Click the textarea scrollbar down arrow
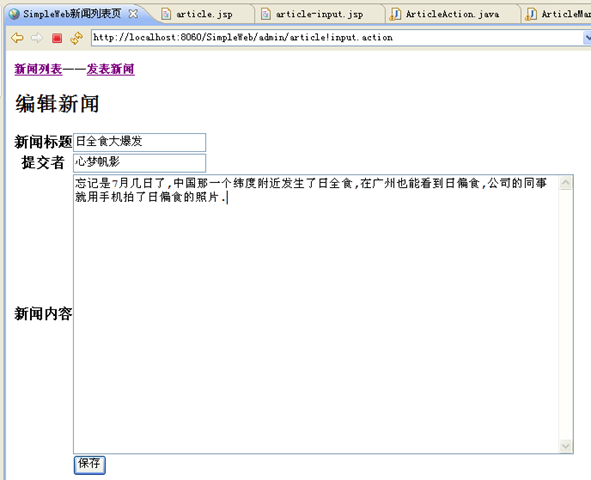Image resolution: width=591 pixels, height=480 pixels. 565,446
